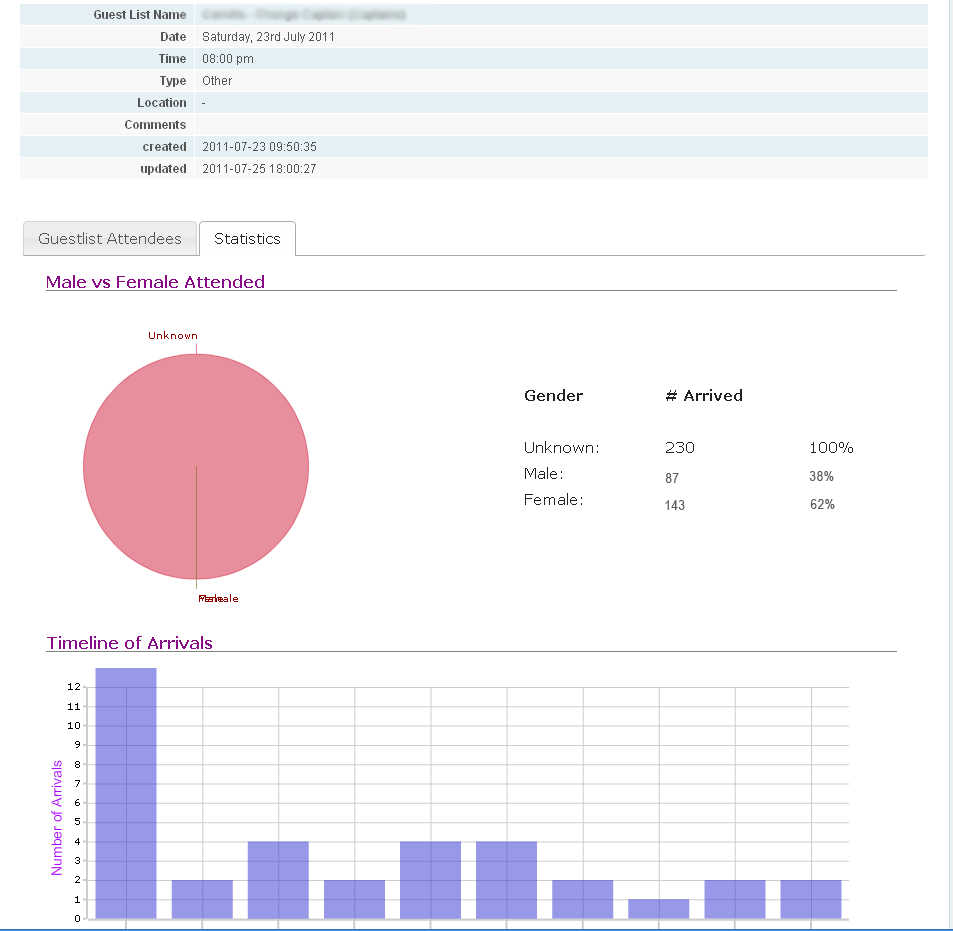Click the updated timestamp 2011-07-25 18:00:27
The width and height of the screenshot is (953, 931).
259,169
